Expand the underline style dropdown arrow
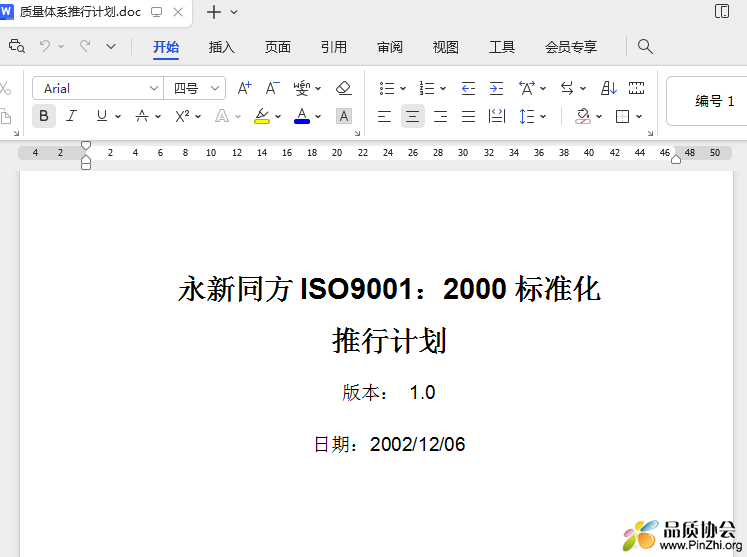This screenshot has width=747, height=557. pos(118,117)
